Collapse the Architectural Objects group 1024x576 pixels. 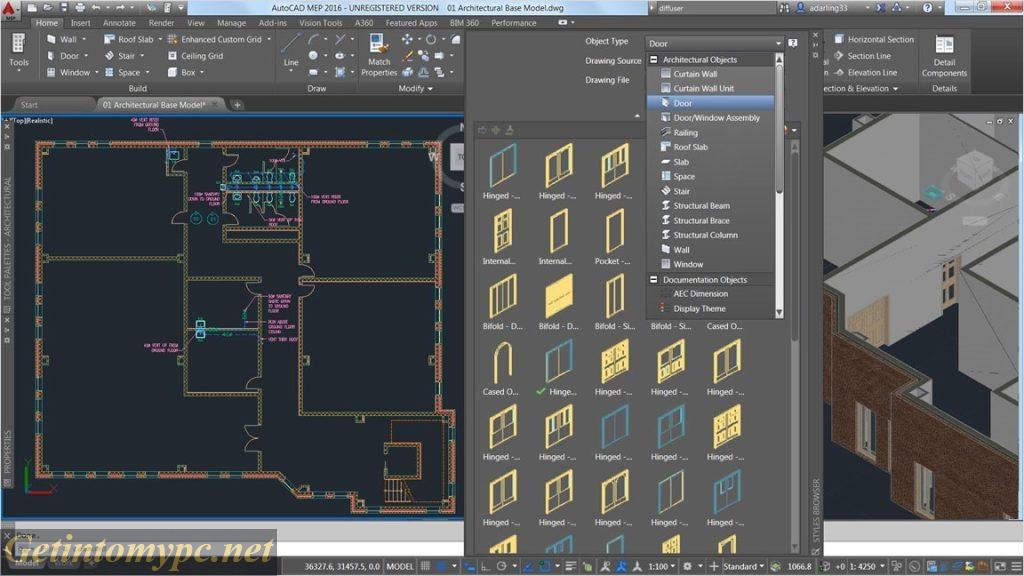(653, 59)
